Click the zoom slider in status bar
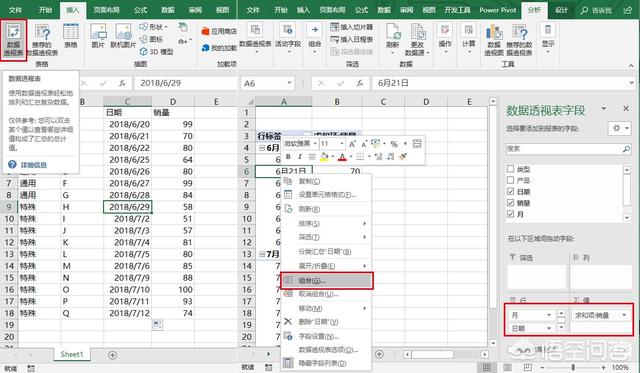 573,367
